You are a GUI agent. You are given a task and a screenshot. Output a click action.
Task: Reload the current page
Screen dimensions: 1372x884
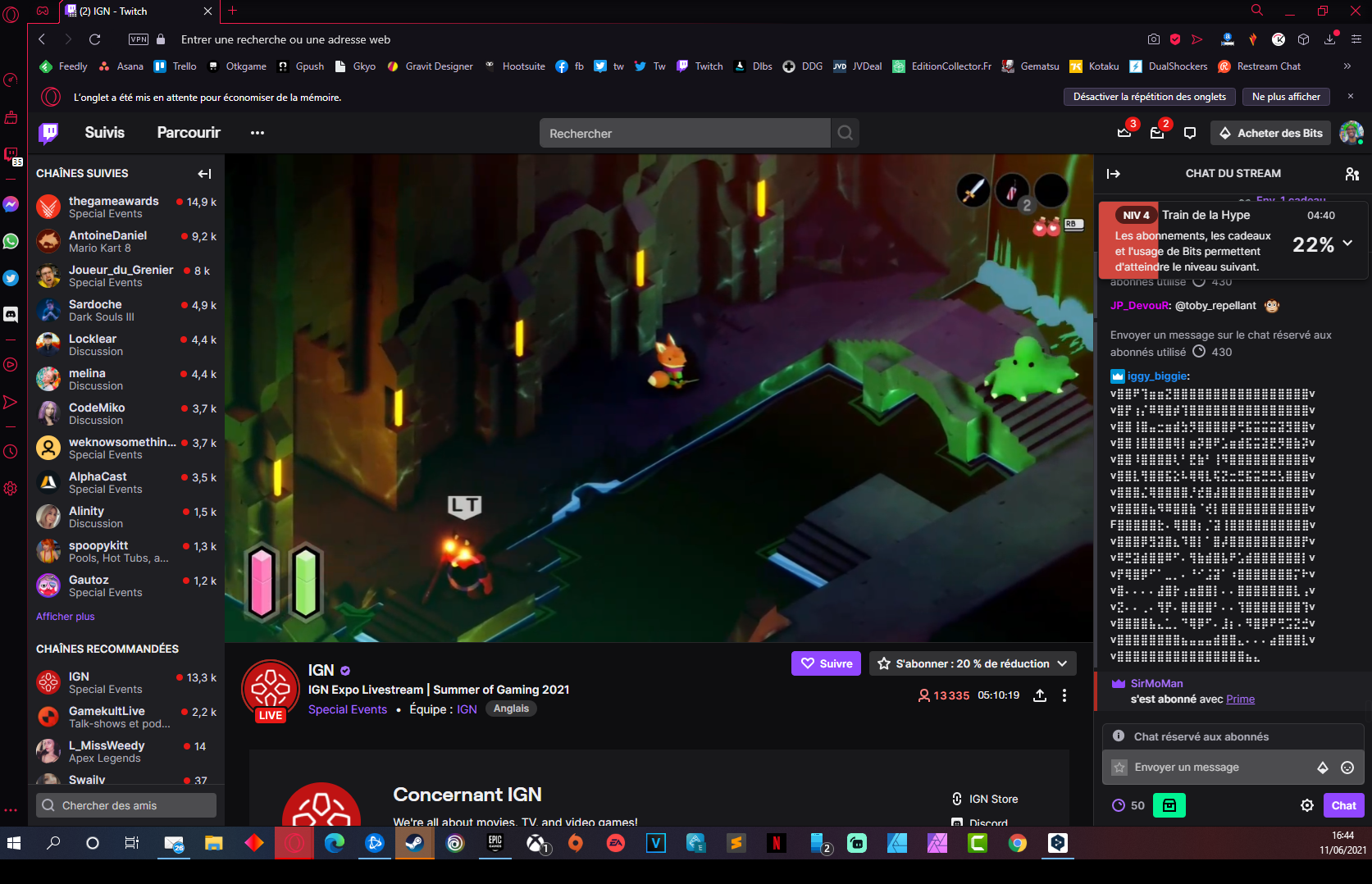pyautogui.click(x=94, y=39)
